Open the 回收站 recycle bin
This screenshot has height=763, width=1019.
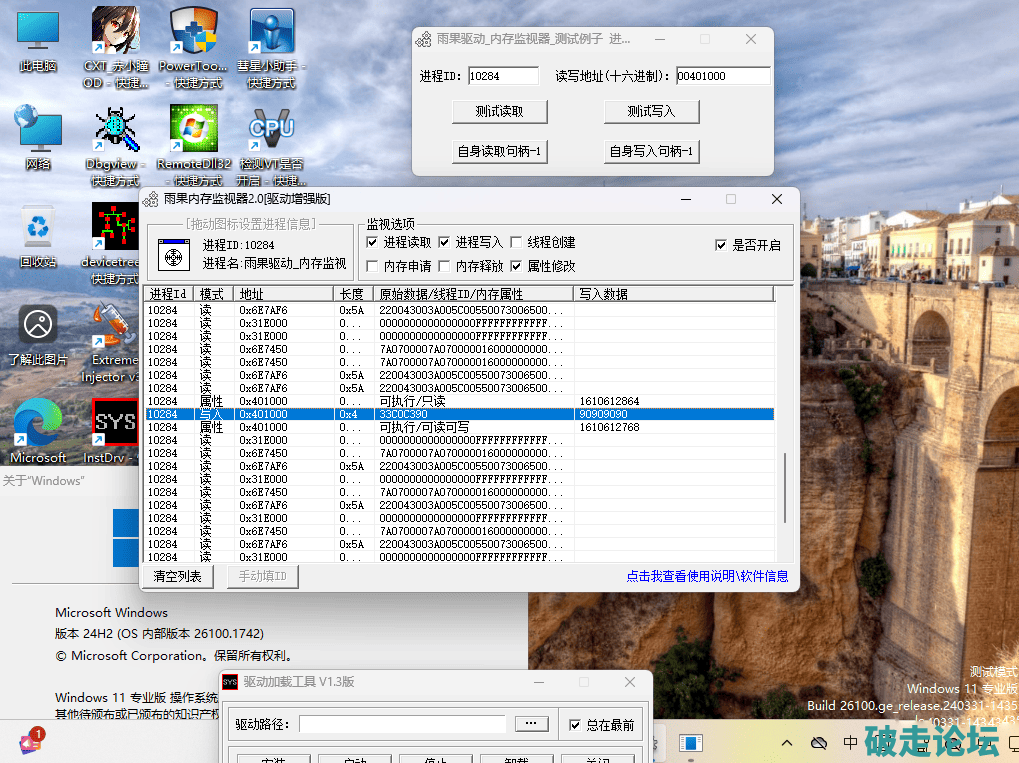coord(38,228)
